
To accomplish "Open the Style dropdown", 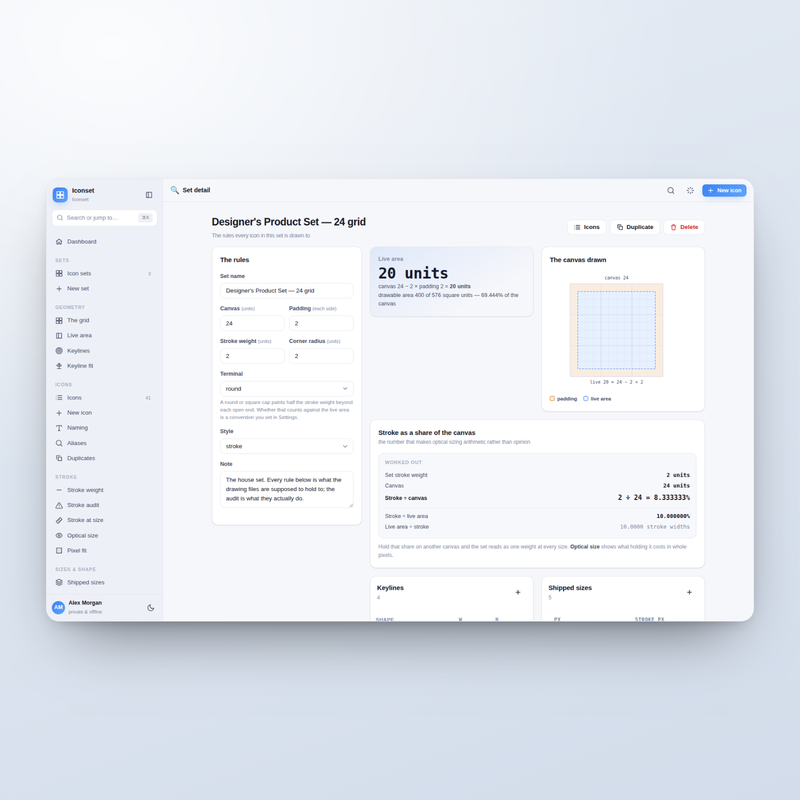I will click(287, 446).
